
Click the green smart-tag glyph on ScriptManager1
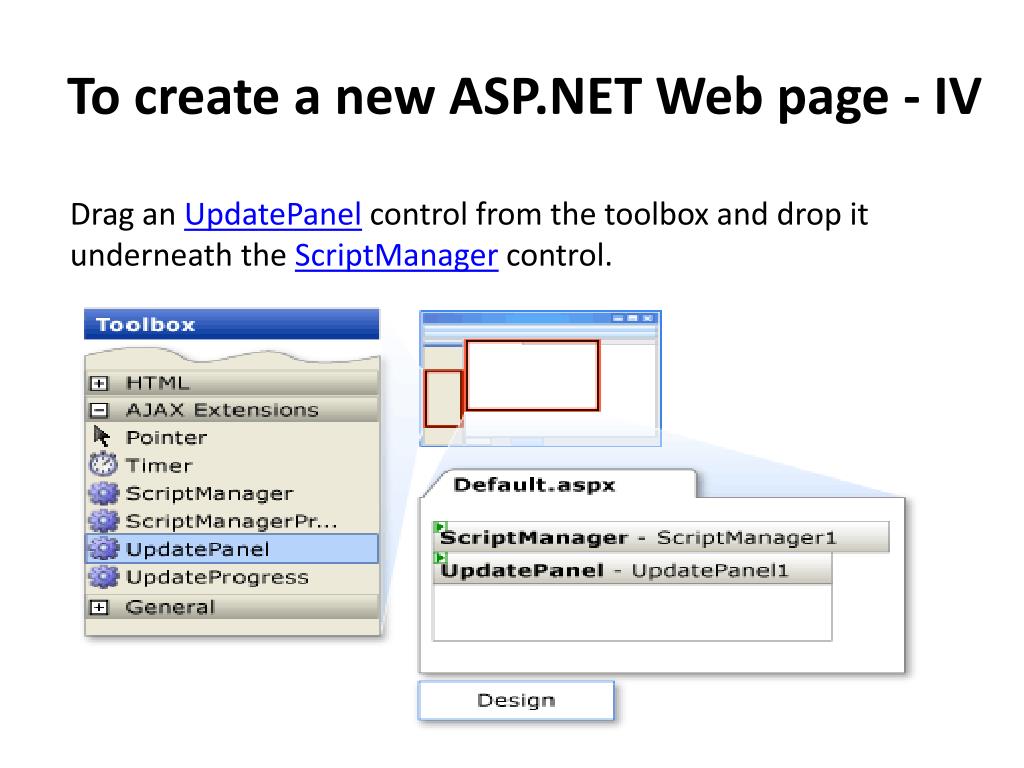coord(440,526)
